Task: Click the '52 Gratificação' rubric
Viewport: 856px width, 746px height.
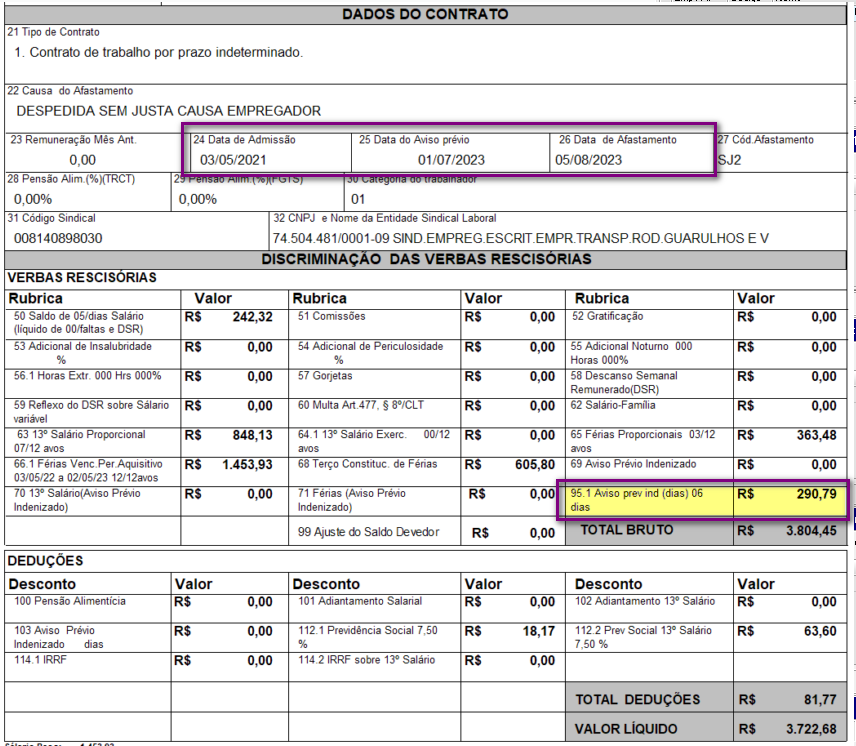Action: (608, 316)
